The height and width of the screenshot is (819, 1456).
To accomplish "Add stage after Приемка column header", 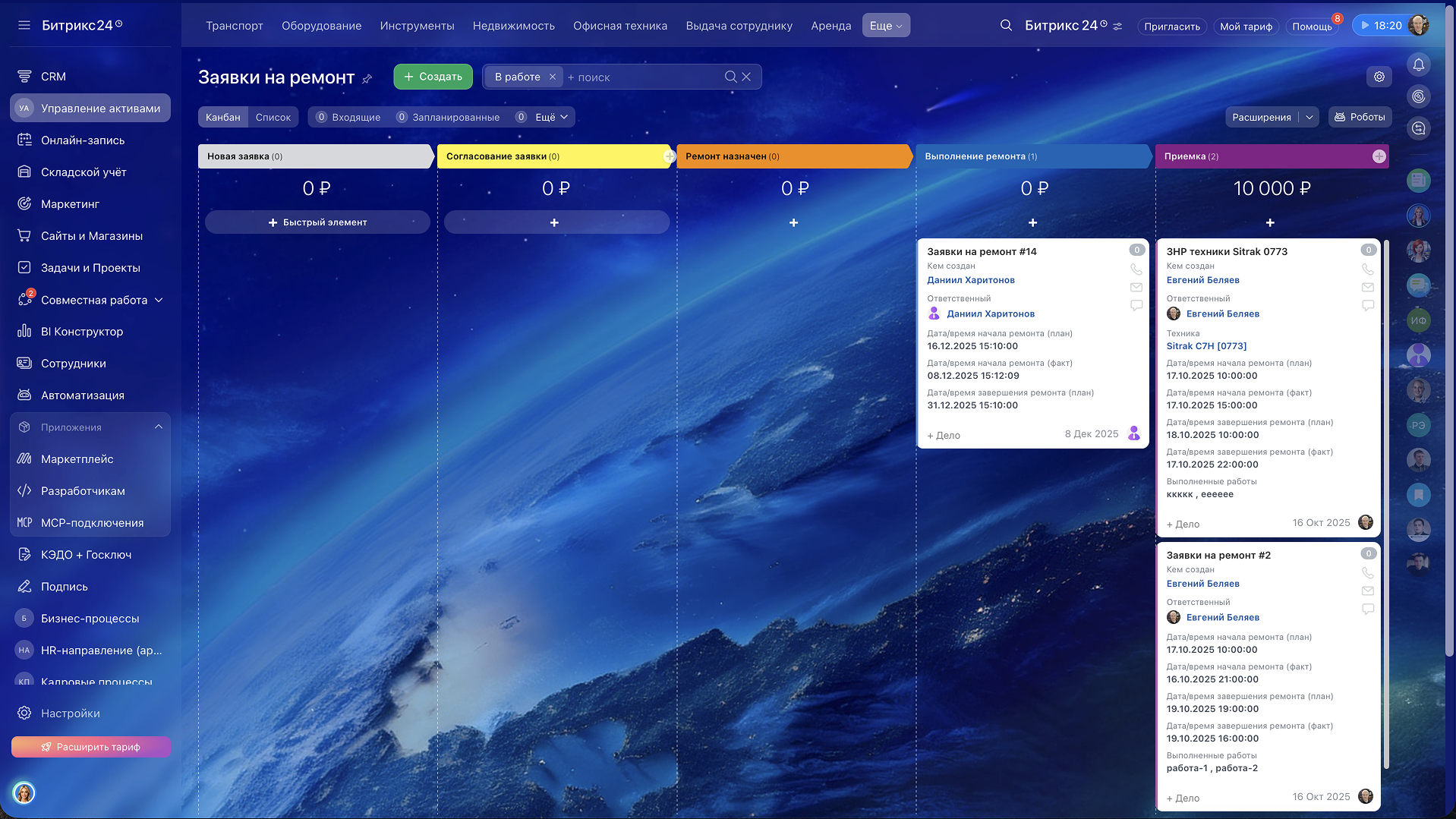I will 1379,156.
